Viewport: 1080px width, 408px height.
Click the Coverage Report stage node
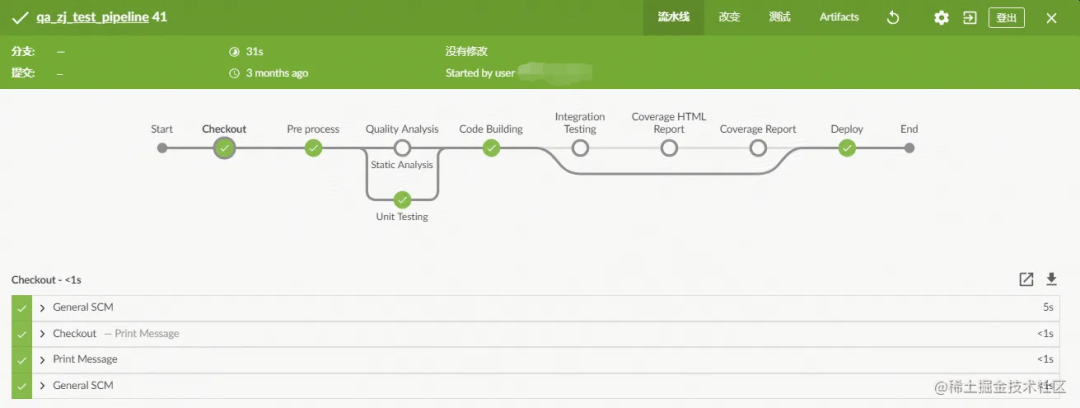coord(758,148)
